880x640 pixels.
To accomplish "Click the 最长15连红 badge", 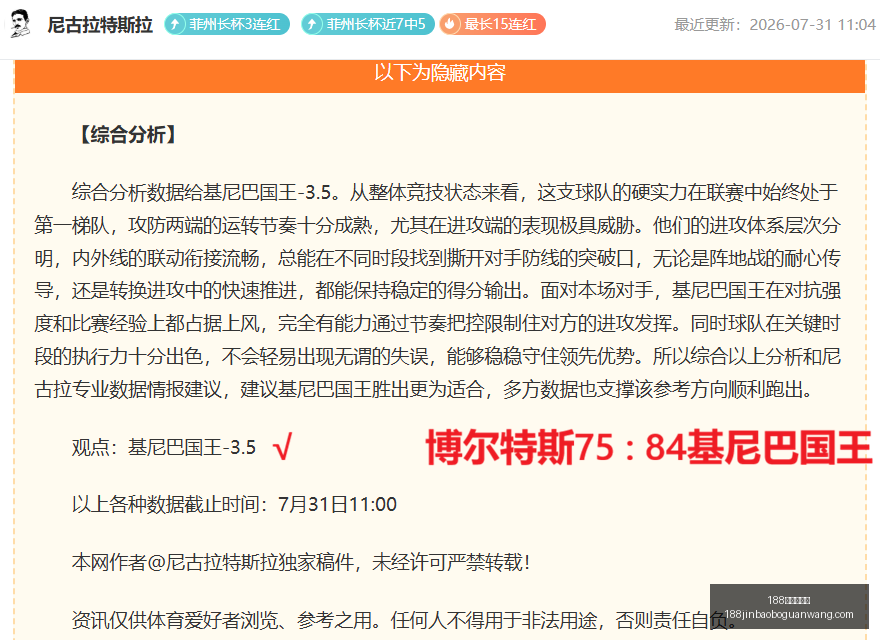I will (x=492, y=24).
